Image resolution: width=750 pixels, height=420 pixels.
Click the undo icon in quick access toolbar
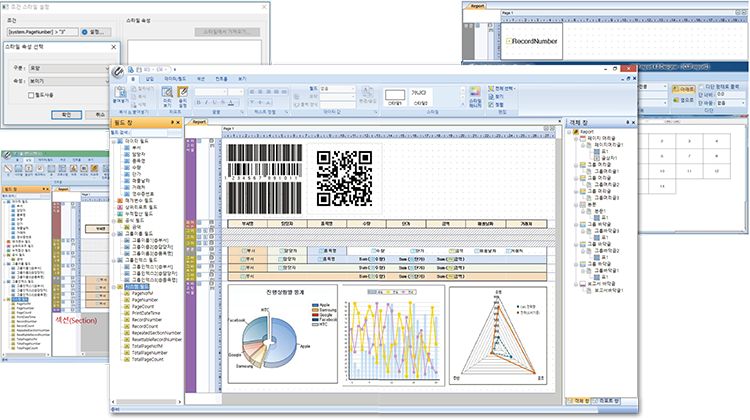(147, 70)
